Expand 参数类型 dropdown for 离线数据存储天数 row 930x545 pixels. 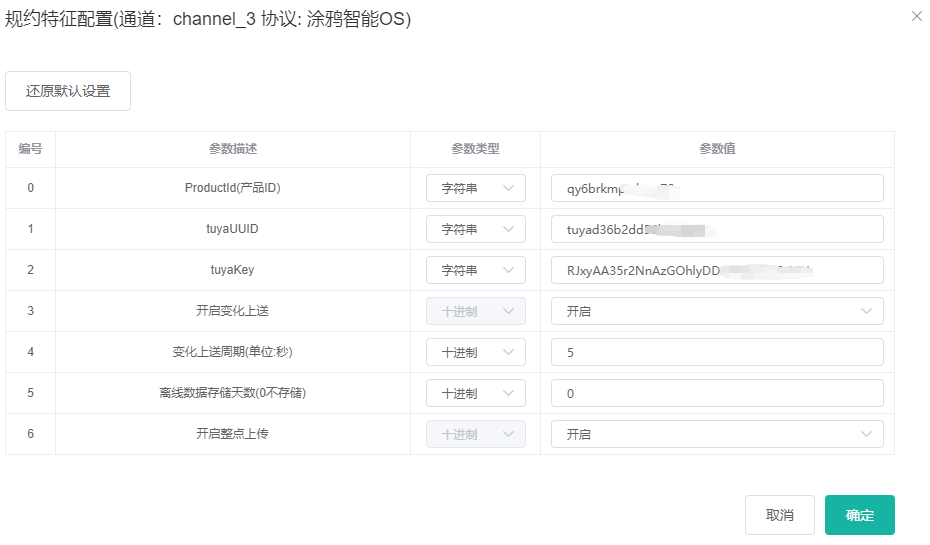click(x=475, y=393)
